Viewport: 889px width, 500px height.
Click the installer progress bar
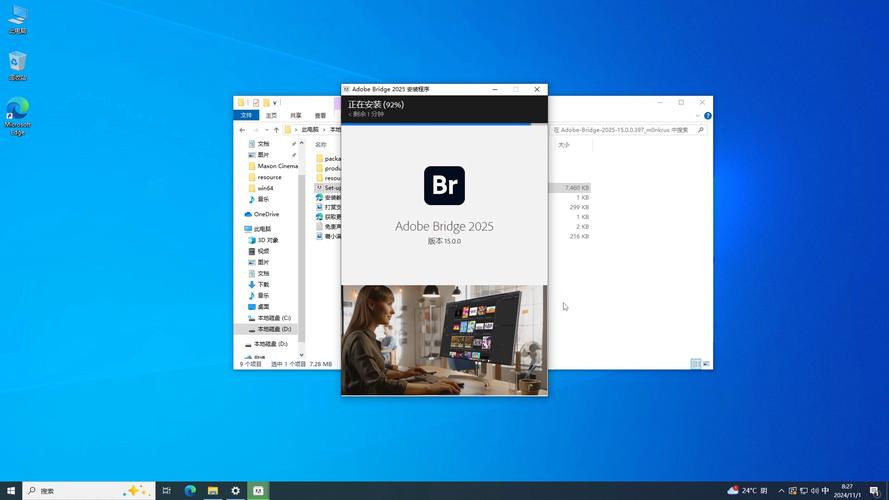click(444, 124)
